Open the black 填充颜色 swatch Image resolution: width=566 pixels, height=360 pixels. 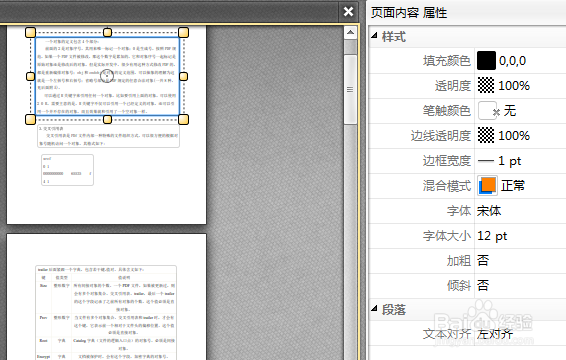pos(486,60)
